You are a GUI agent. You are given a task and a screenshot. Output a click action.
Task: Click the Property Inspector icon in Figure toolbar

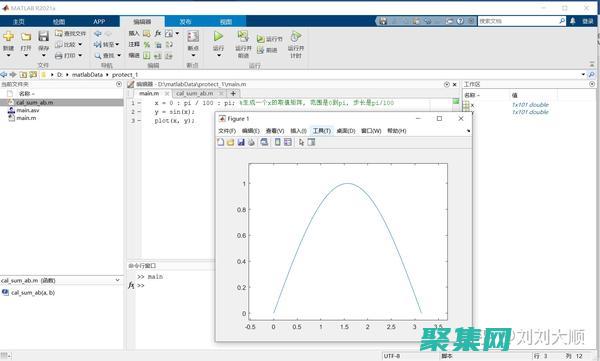pos(311,142)
